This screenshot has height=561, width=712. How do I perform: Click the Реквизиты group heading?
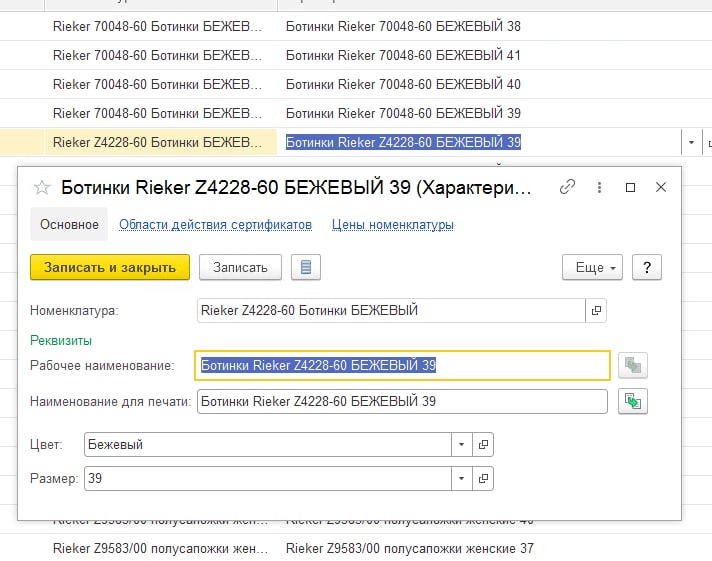point(61,340)
